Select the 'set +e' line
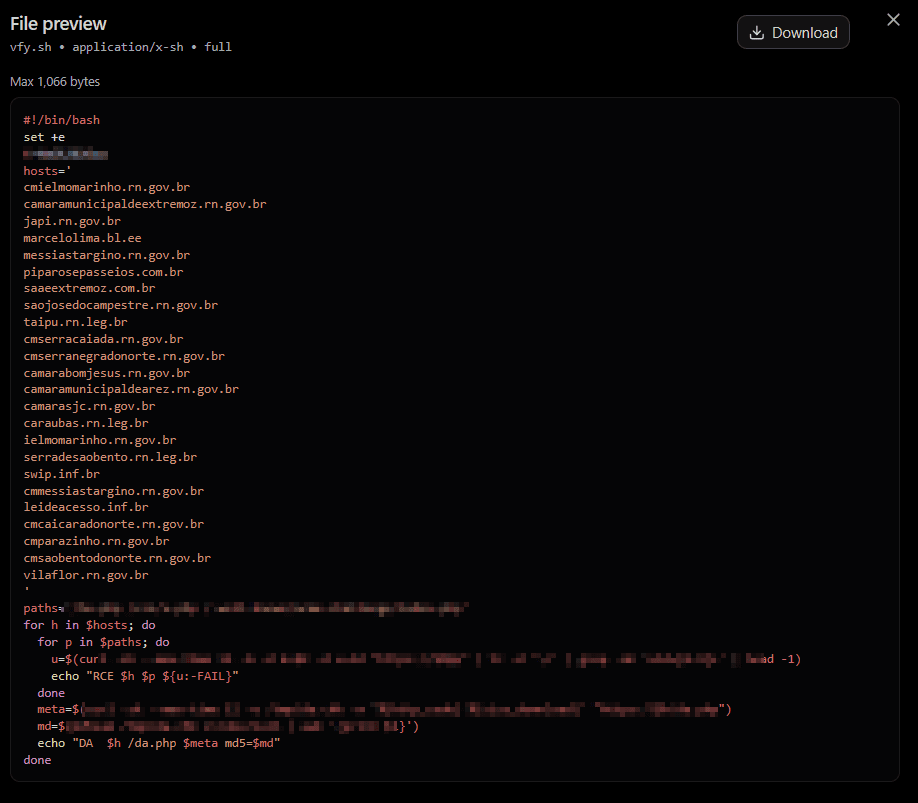The width and height of the screenshot is (918, 803). point(44,137)
